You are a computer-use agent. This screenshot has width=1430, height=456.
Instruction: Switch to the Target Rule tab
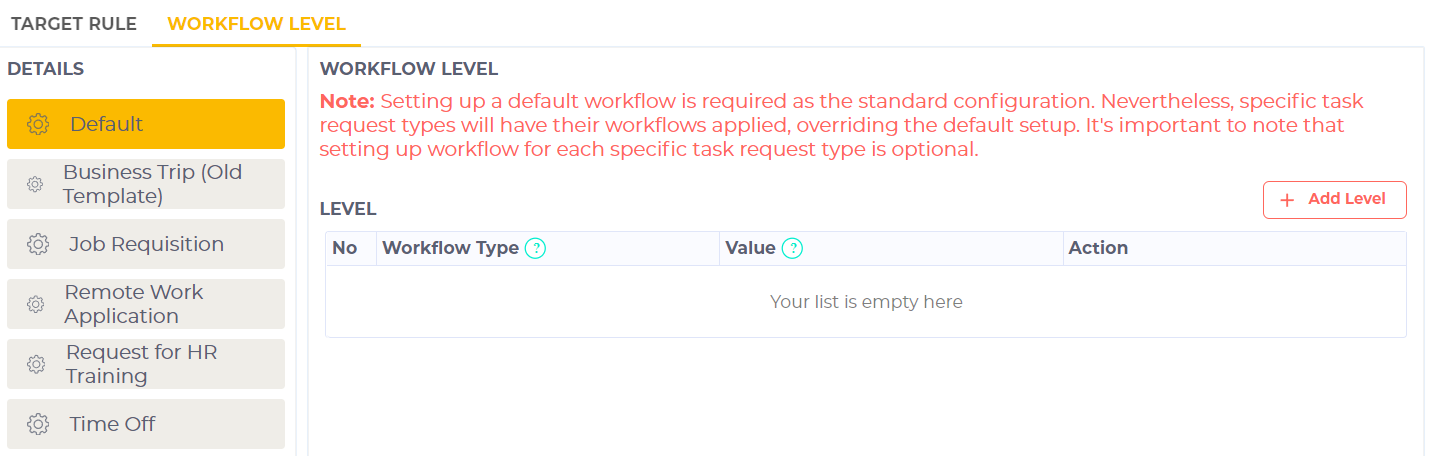pos(74,24)
